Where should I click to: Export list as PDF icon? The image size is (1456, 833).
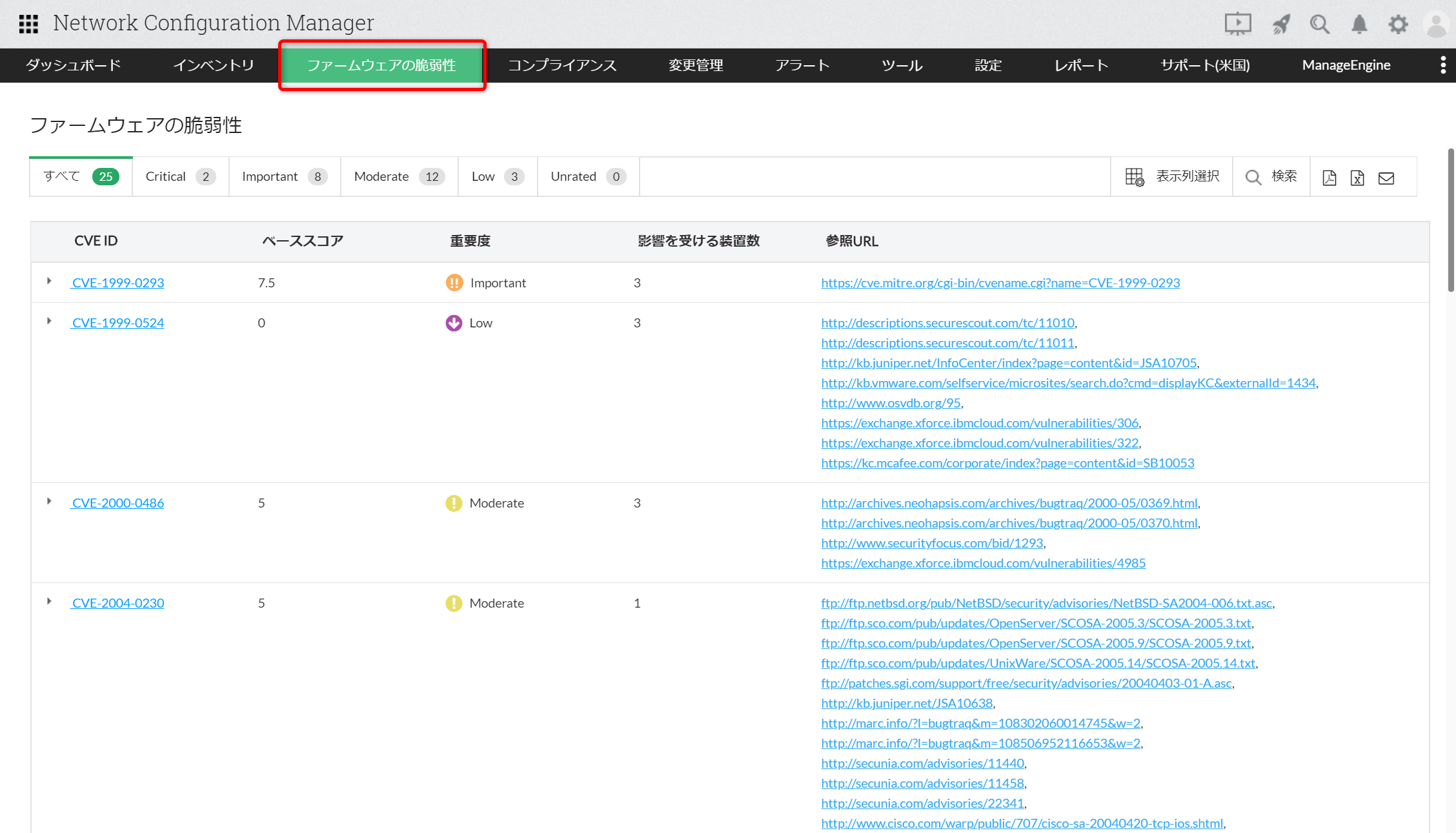(x=1330, y=178)
